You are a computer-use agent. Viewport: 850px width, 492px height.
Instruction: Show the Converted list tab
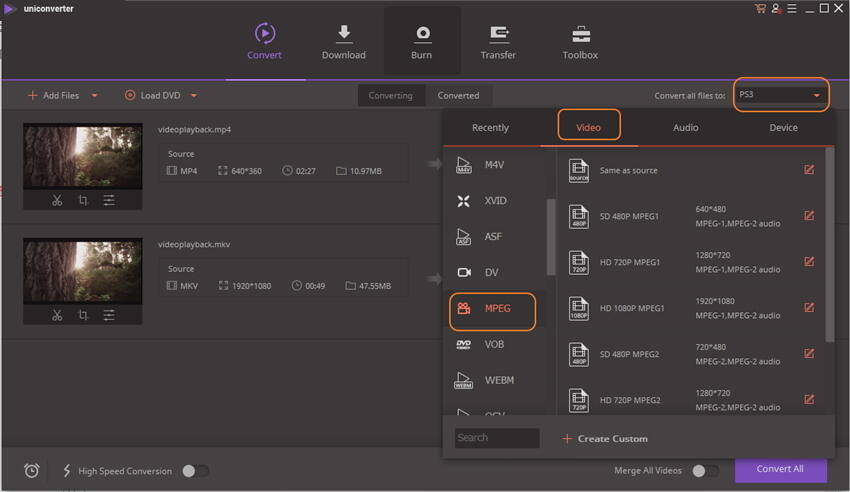point(459,95)
